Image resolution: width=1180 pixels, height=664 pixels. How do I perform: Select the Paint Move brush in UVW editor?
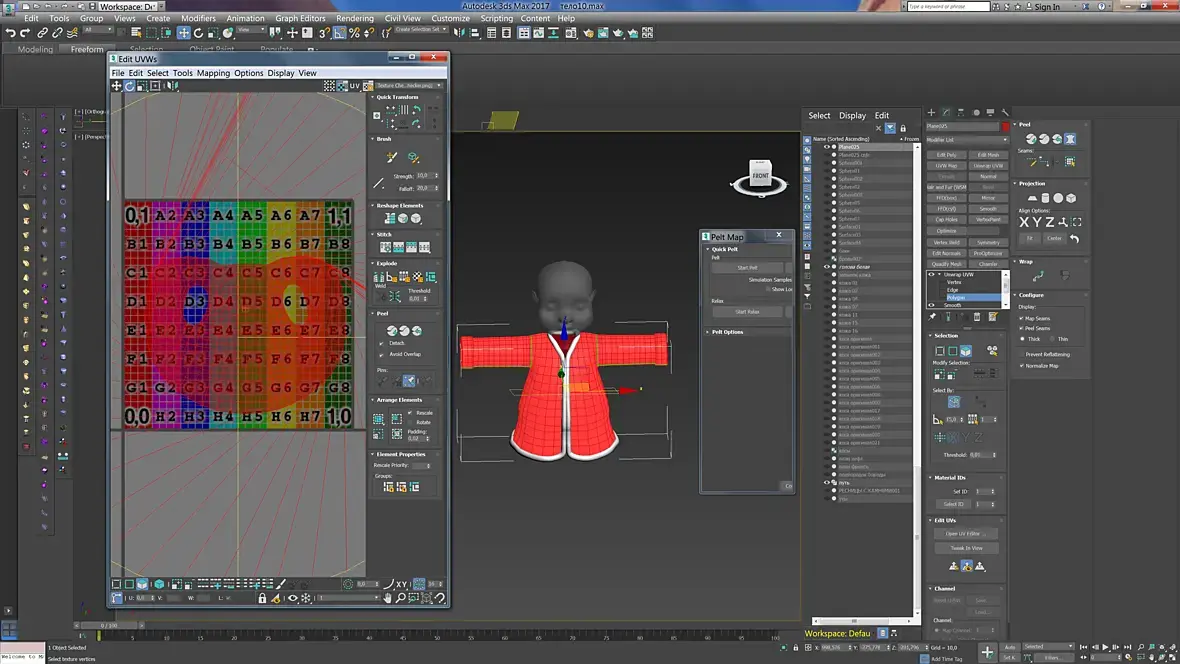pos(391,157)
